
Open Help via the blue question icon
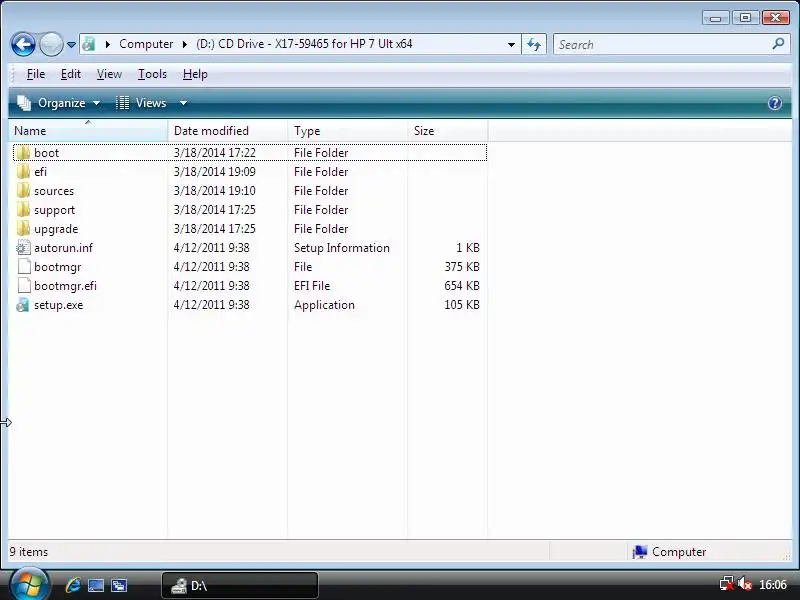point(774,103)
